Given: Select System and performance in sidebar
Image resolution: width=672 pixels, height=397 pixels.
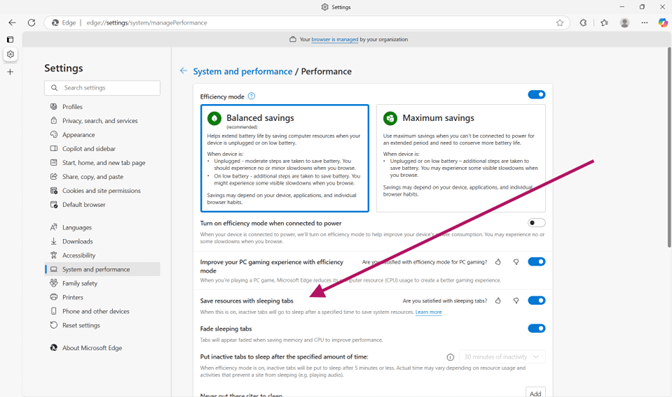Looking at the screenshot, I should click(102, 269).
